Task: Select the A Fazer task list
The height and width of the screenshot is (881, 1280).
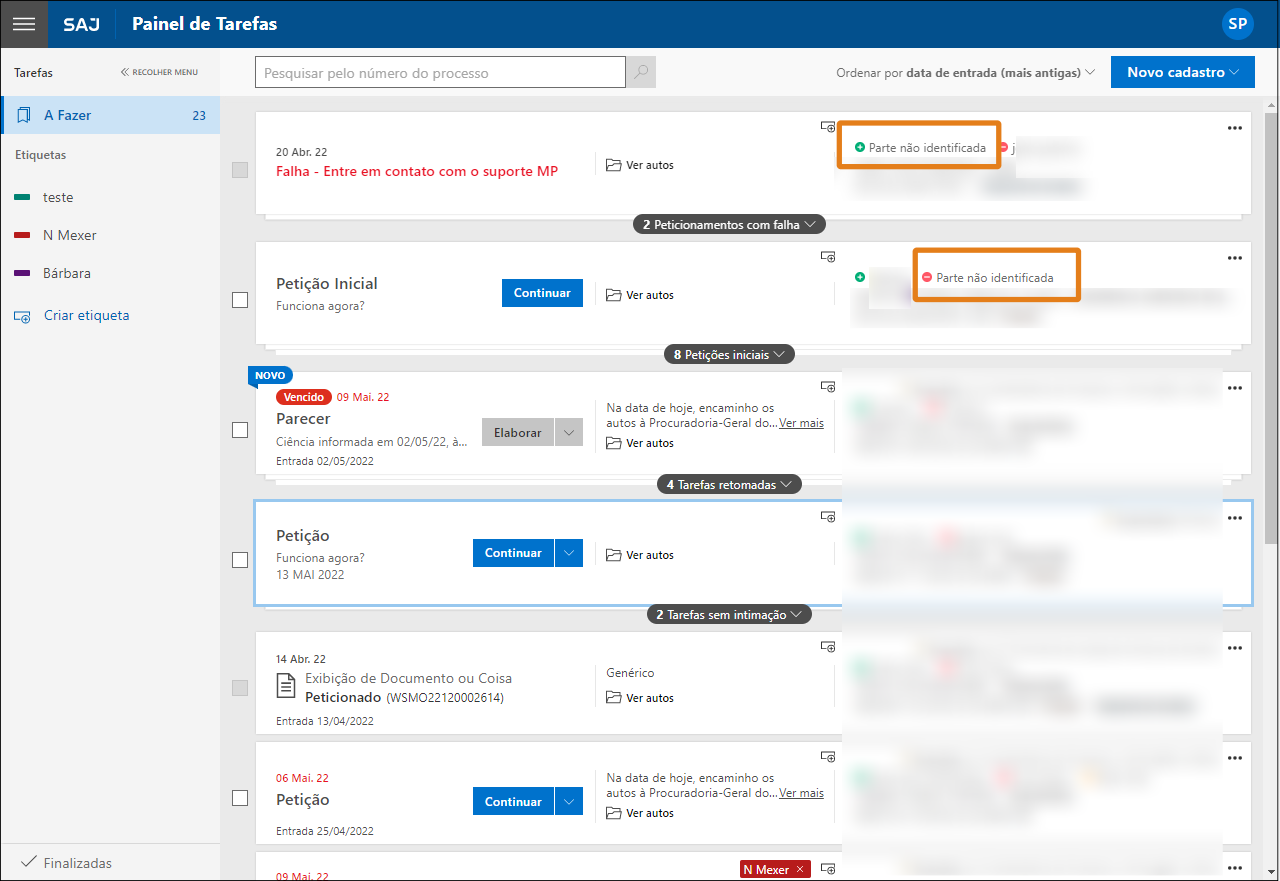Action: pyautogui.click(x=110, y=115)
